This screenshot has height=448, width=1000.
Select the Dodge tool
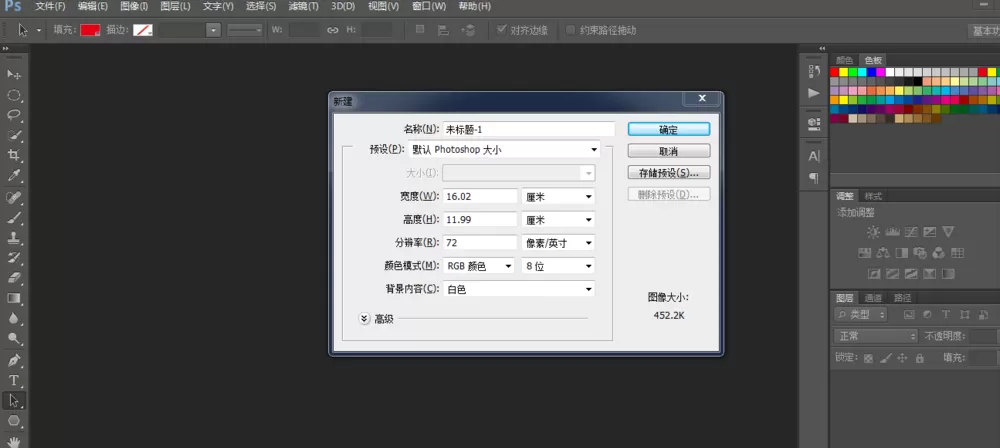tap(13, 338)
